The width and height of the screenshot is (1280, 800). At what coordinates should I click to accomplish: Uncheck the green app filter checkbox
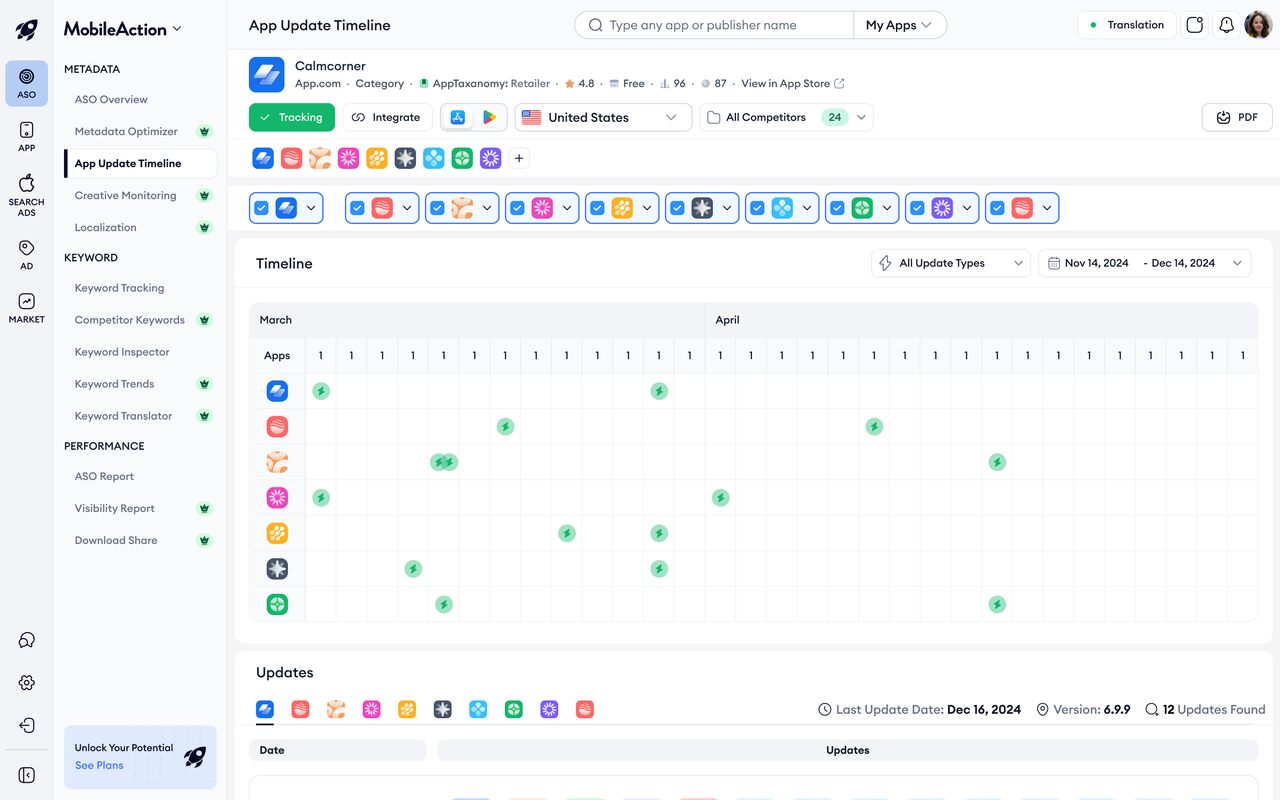(x=837, y=208)
